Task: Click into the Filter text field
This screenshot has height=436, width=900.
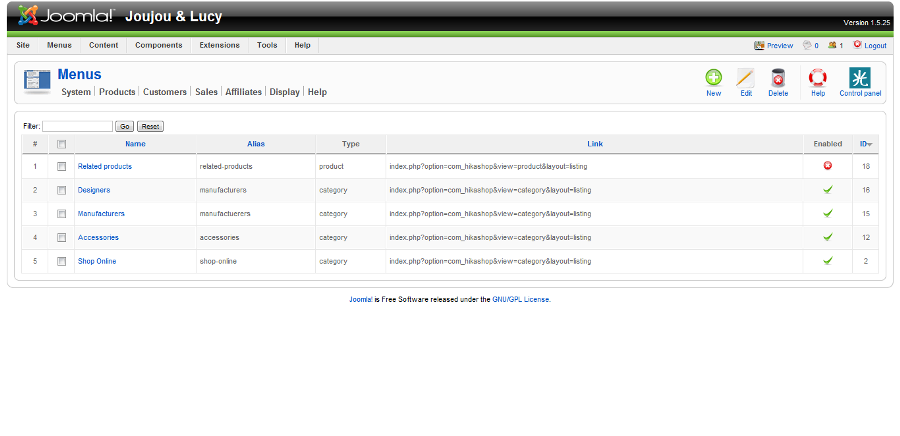Action: [77, 126]
